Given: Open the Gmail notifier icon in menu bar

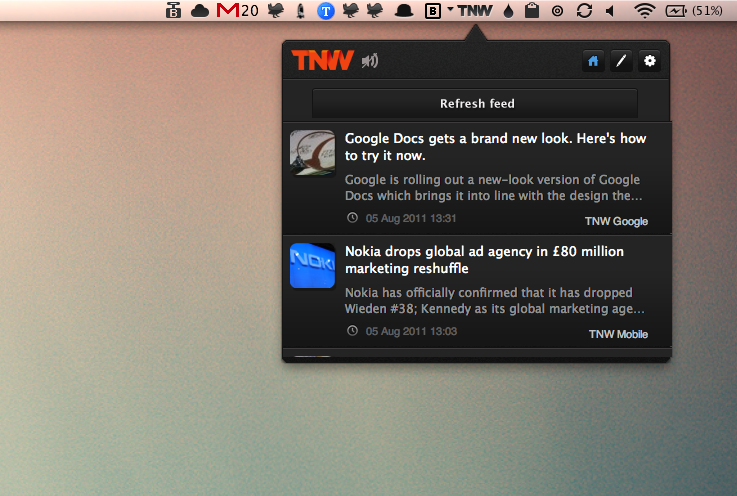Looking at the screenshot, I should pos(227,10).
